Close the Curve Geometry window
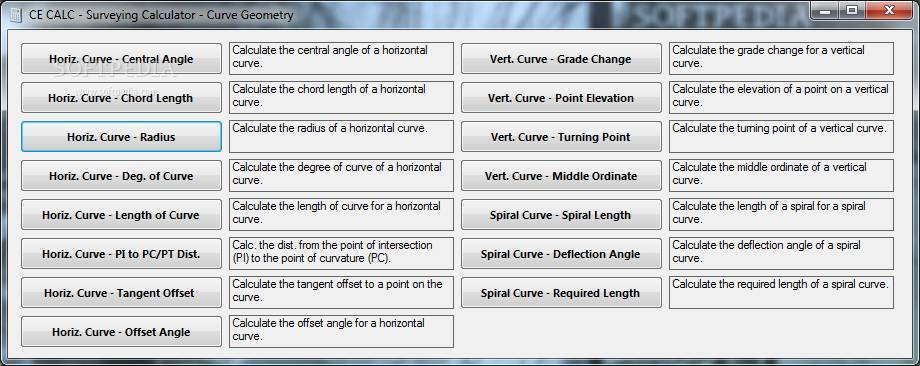 point(889,10)
